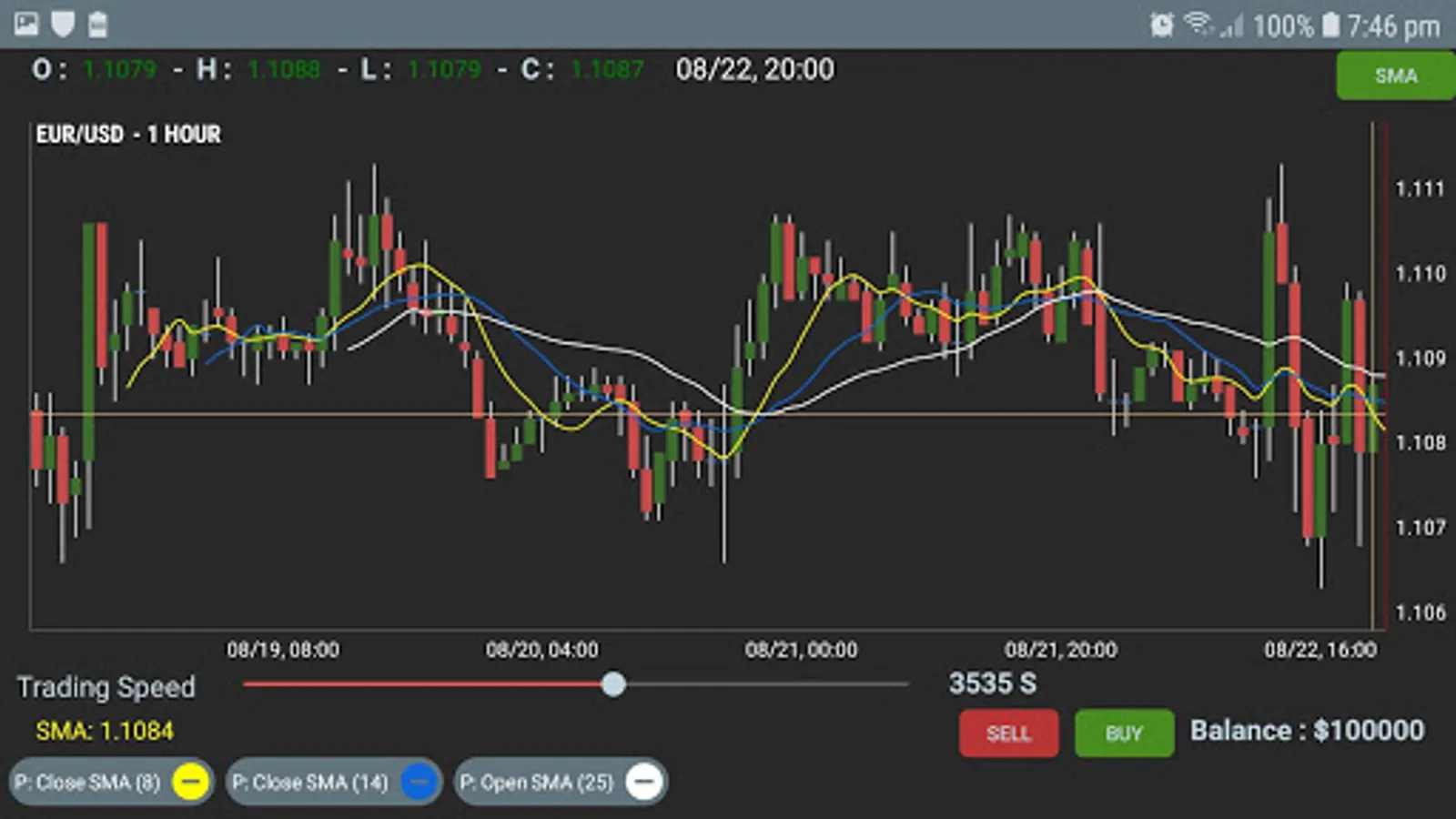The image size is (1456, 819).
Task: Remove the Close SMA (14) indicator
Action: [x=419, y=782]
